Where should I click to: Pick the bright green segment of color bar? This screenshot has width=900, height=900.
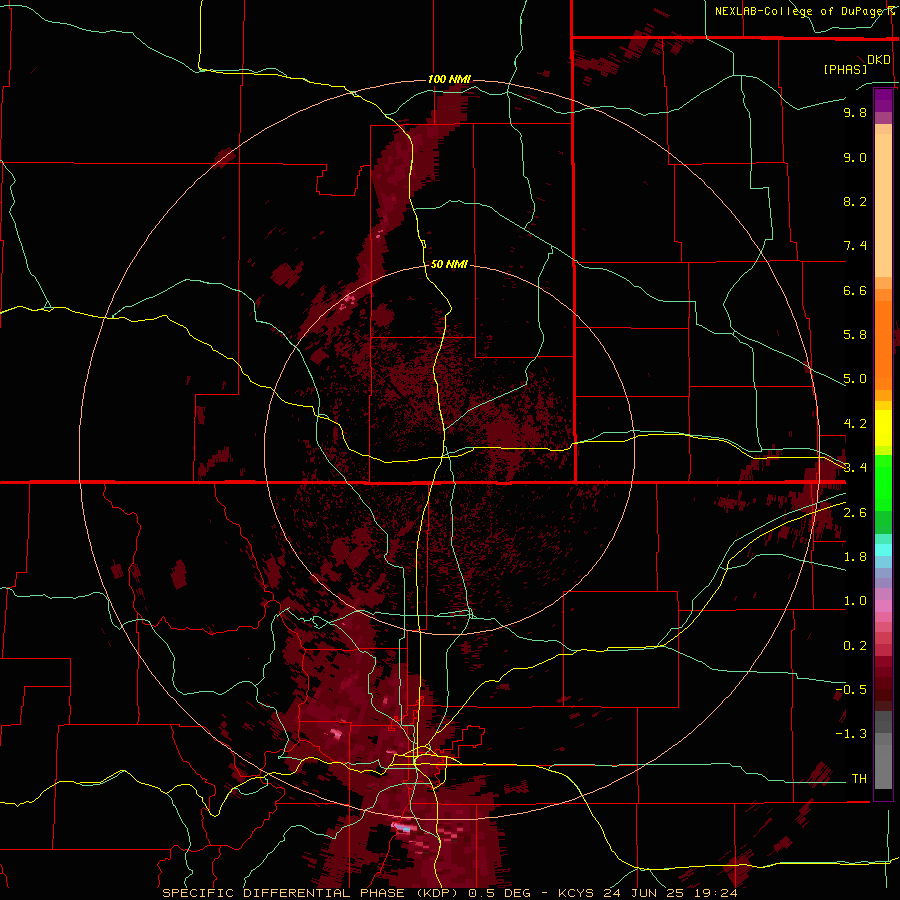click(x=883, y=482)
